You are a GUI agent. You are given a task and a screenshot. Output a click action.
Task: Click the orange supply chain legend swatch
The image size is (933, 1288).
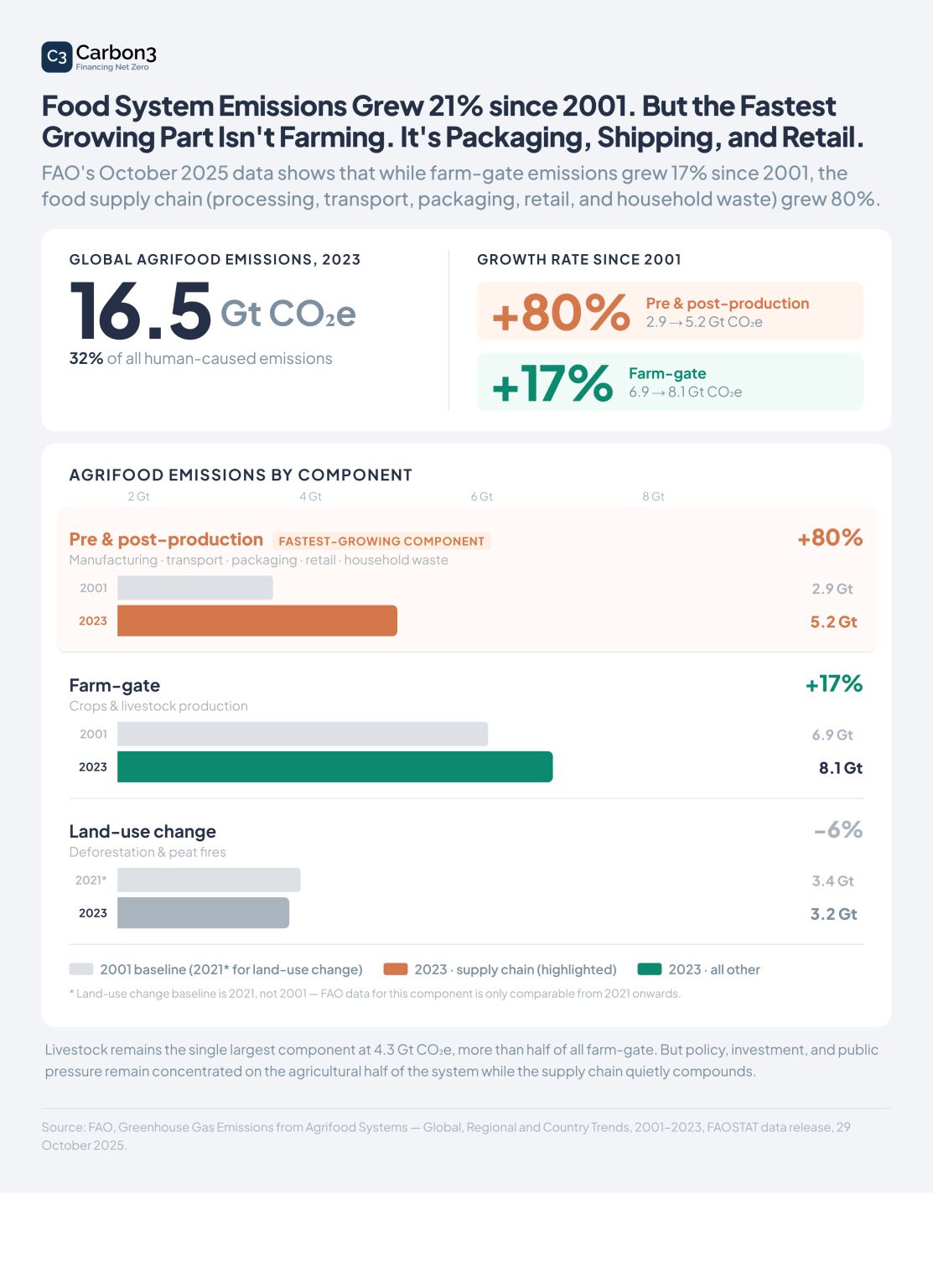(395, 969)
